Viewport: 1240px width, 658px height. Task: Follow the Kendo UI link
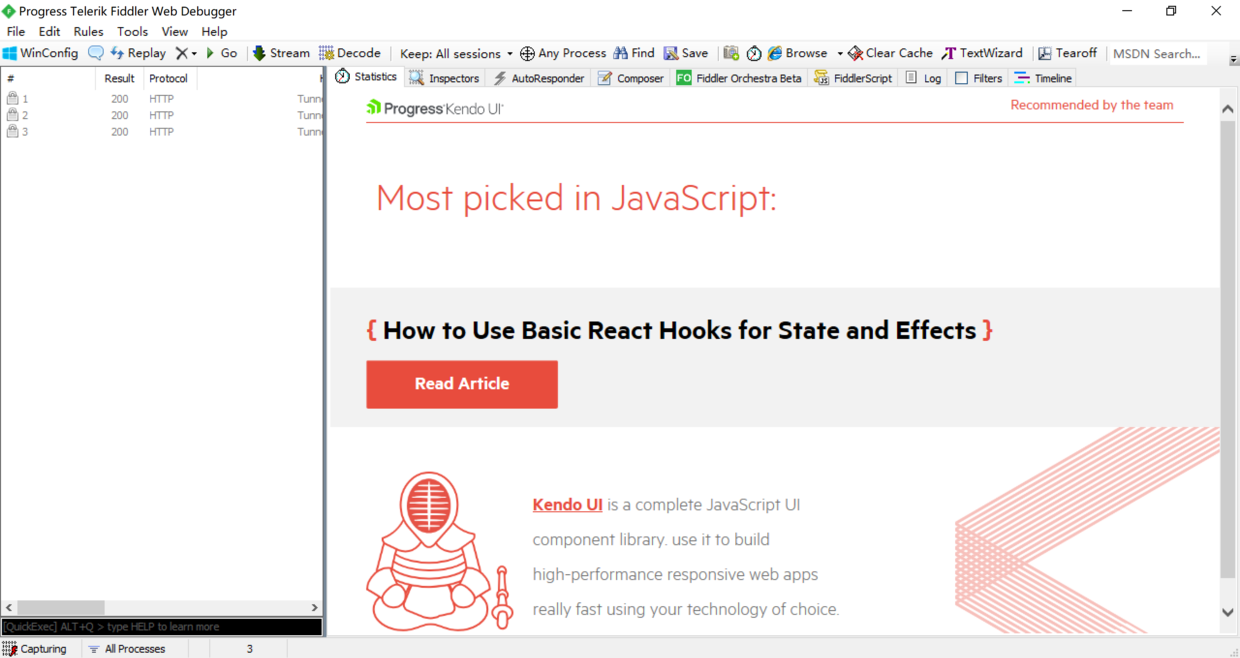pyautogui.click(x=567, y=505)
